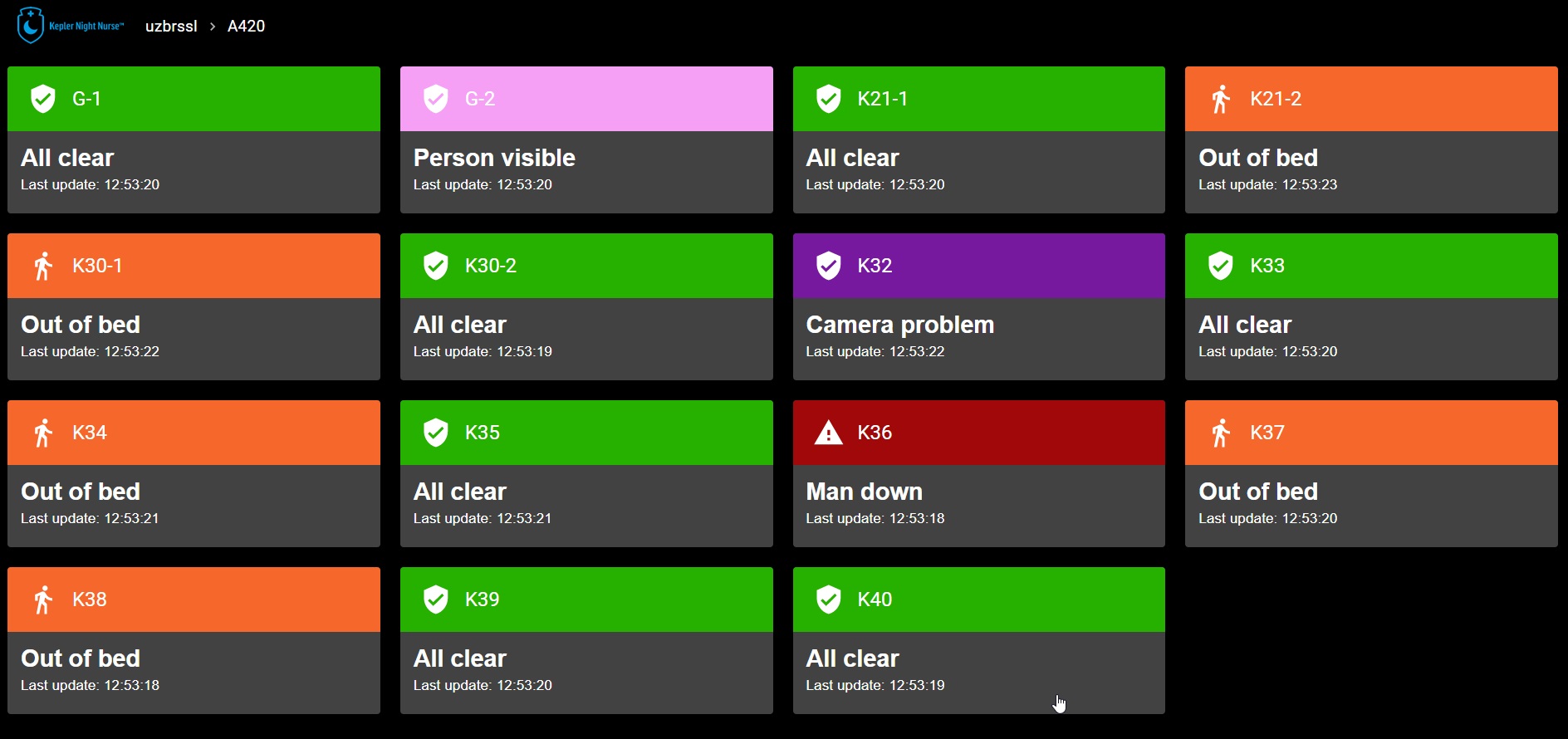This screenshot has width=1568, height=739.
Task: Click the faded shield icon on G-2
Action: click(x=436, y=99)
